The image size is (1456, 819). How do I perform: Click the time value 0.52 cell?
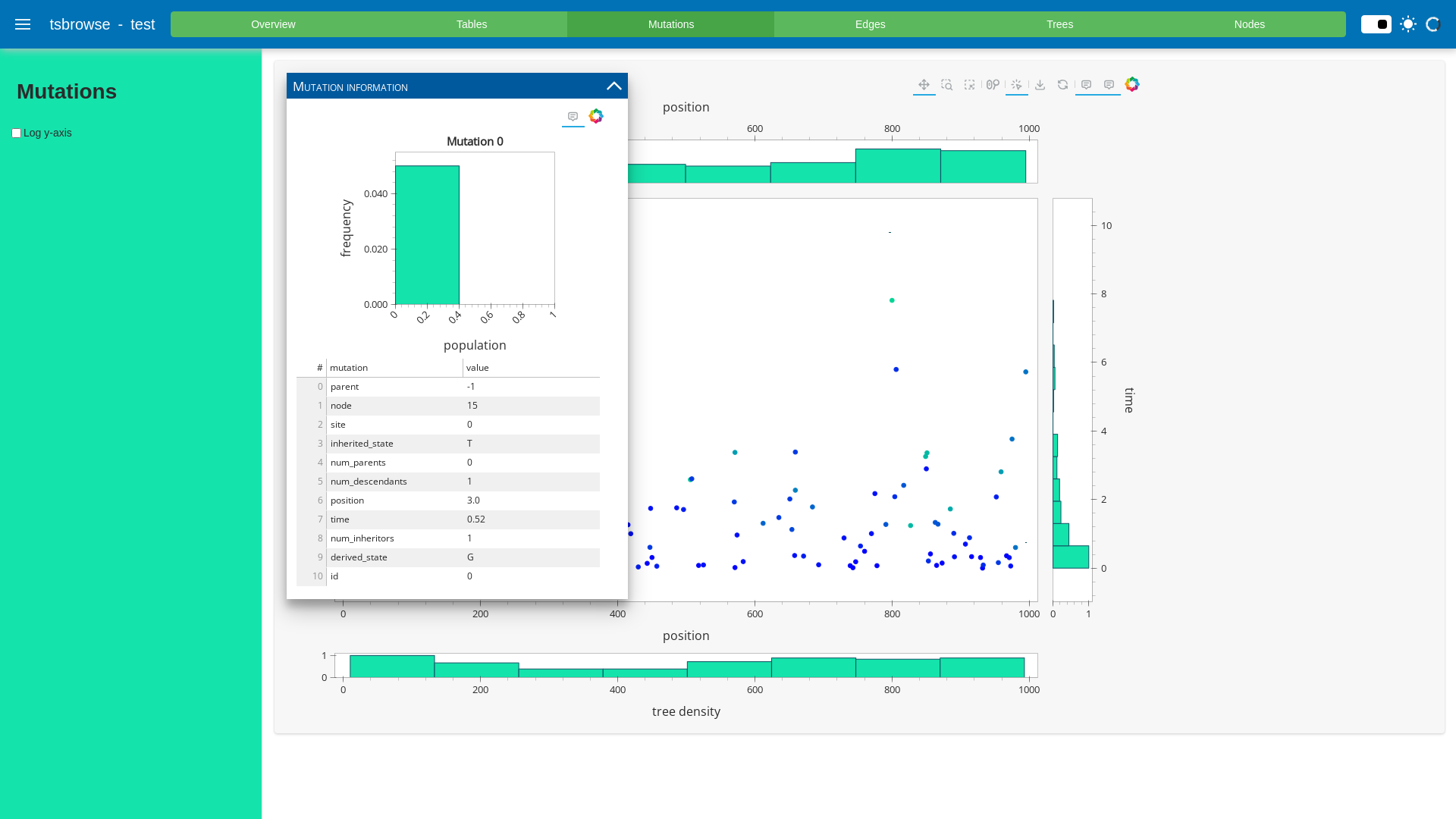tap(531, 519)
